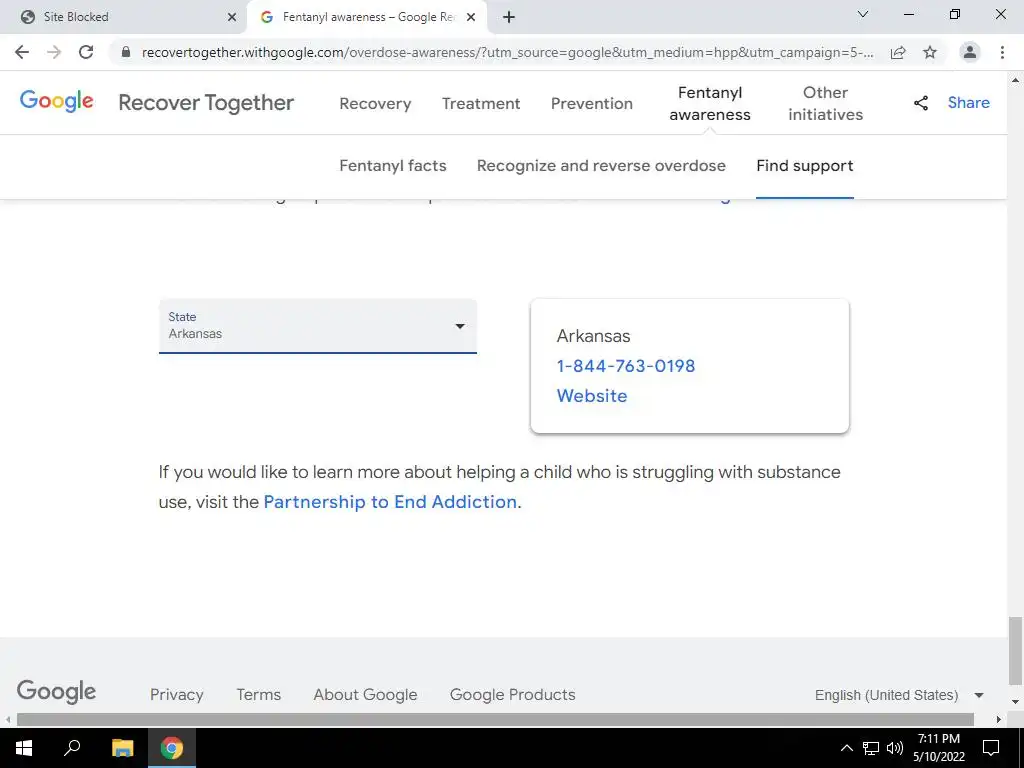Click the Share link in header
The height and width of the screenshot is (768, 1024).
968,103
